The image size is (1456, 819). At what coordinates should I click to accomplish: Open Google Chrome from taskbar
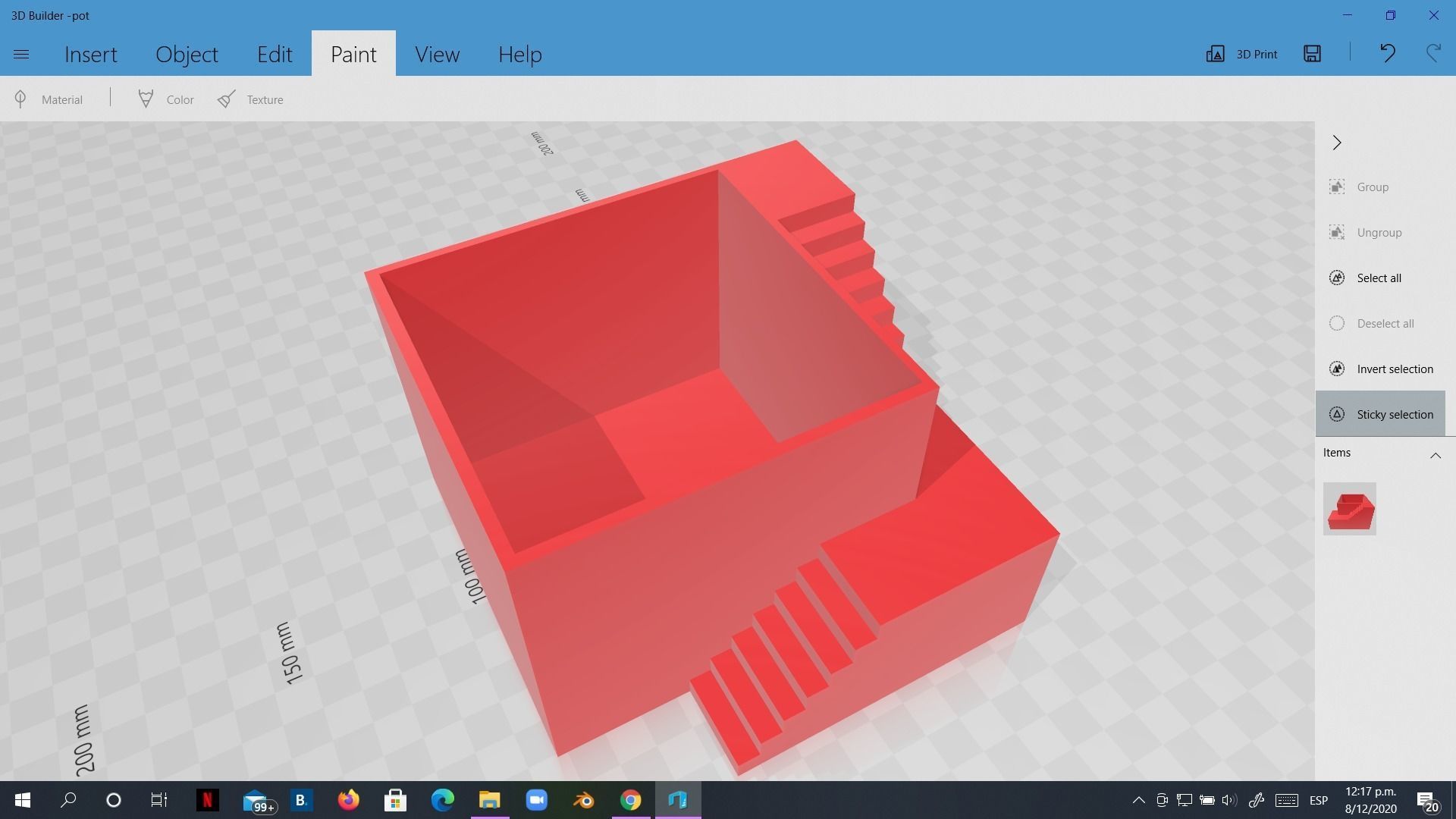pos(630,800)
